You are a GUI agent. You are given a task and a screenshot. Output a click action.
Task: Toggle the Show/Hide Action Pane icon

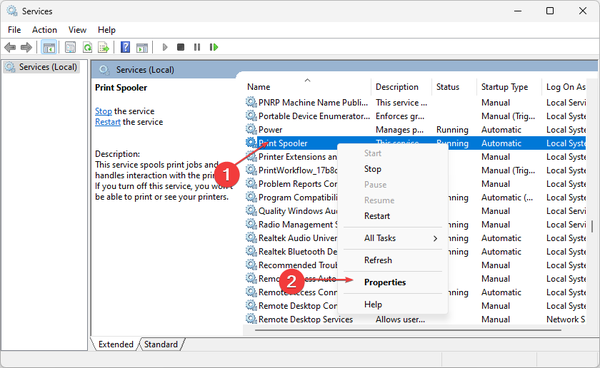142,47
